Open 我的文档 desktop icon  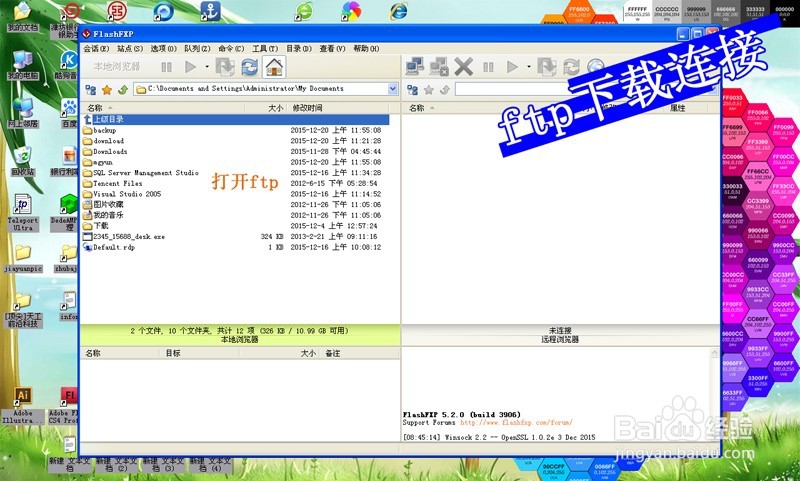pyautogui.click(x=22, y=17)
